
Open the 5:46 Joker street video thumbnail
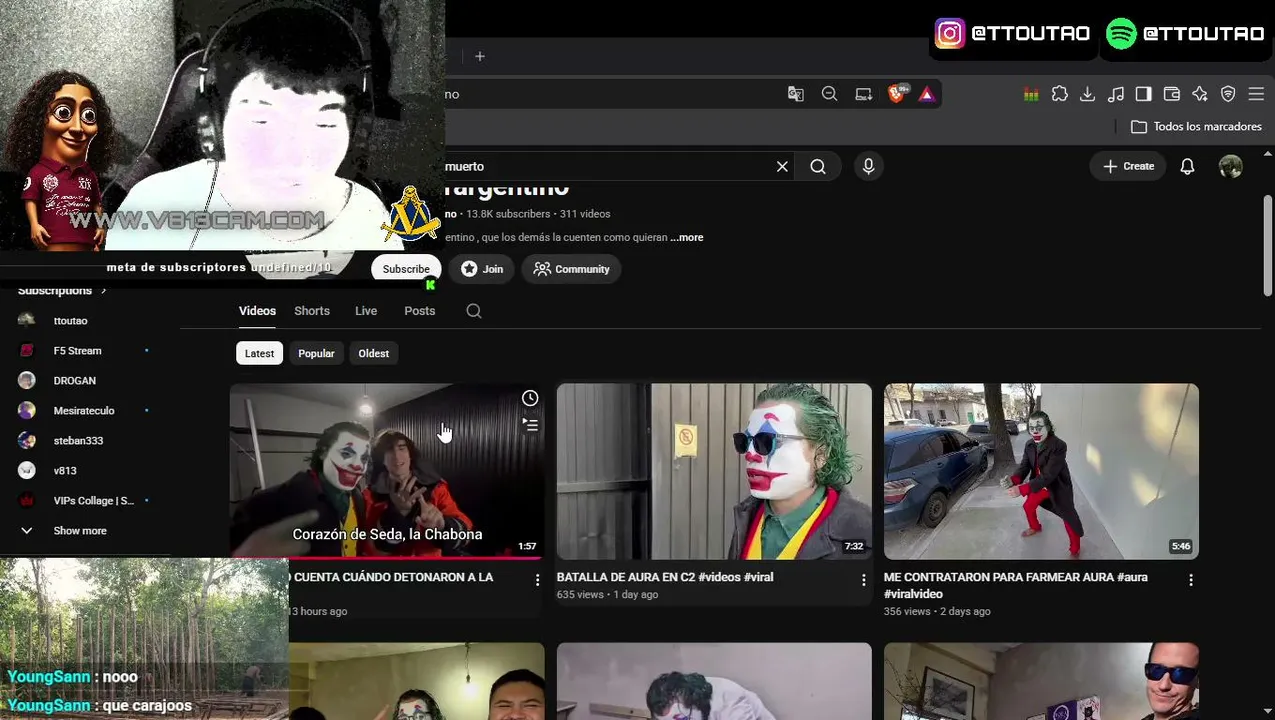point(1041,471)
